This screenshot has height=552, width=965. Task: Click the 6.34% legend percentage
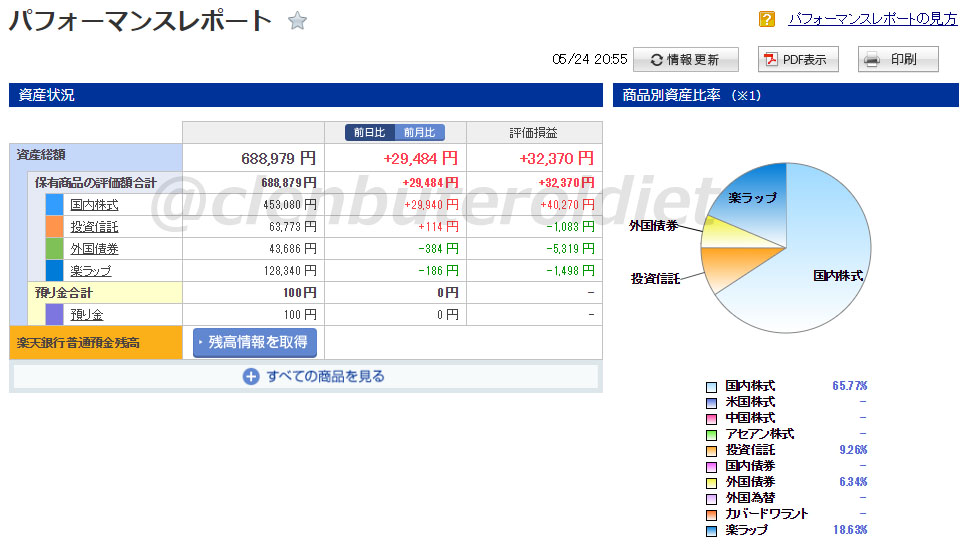pos(854,482)
